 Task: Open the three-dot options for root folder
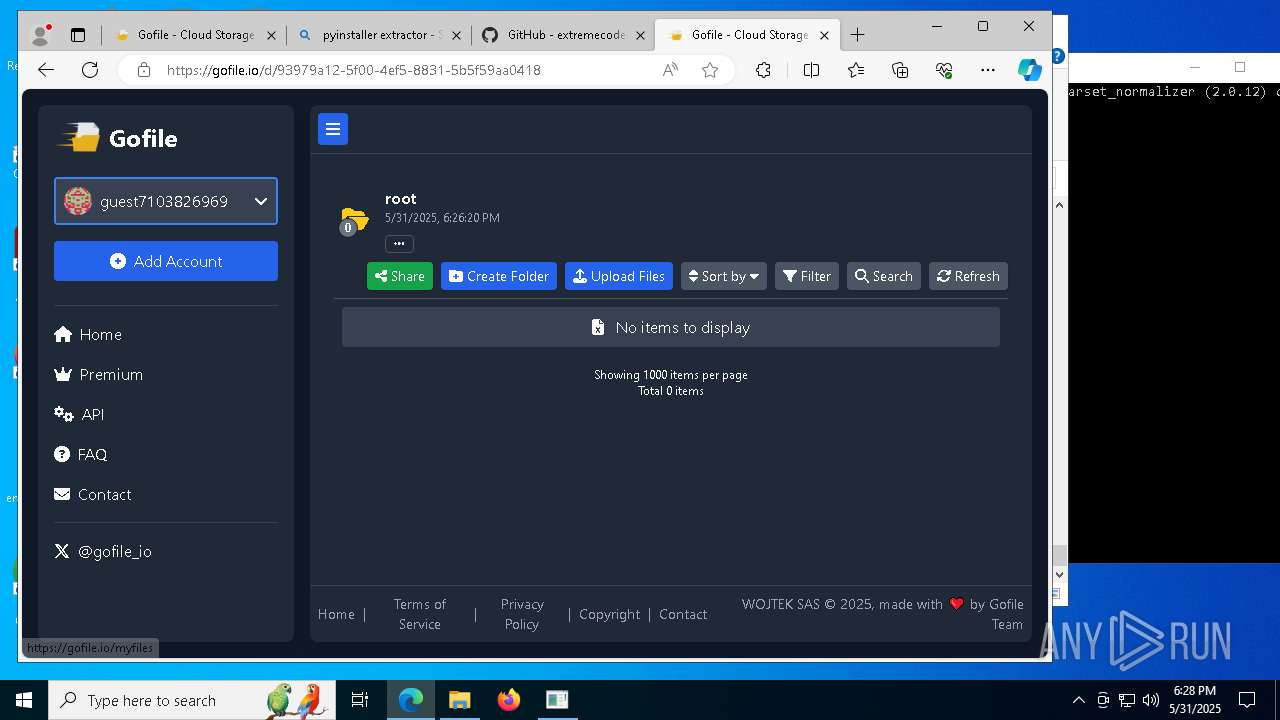coord(399,243)
